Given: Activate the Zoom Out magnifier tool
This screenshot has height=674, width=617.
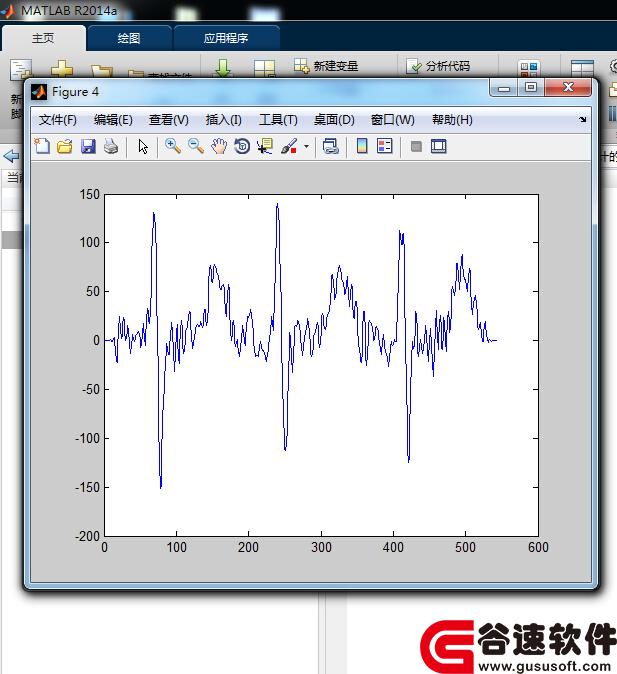Looking at the screenshot, I should (x=196, y=147).
